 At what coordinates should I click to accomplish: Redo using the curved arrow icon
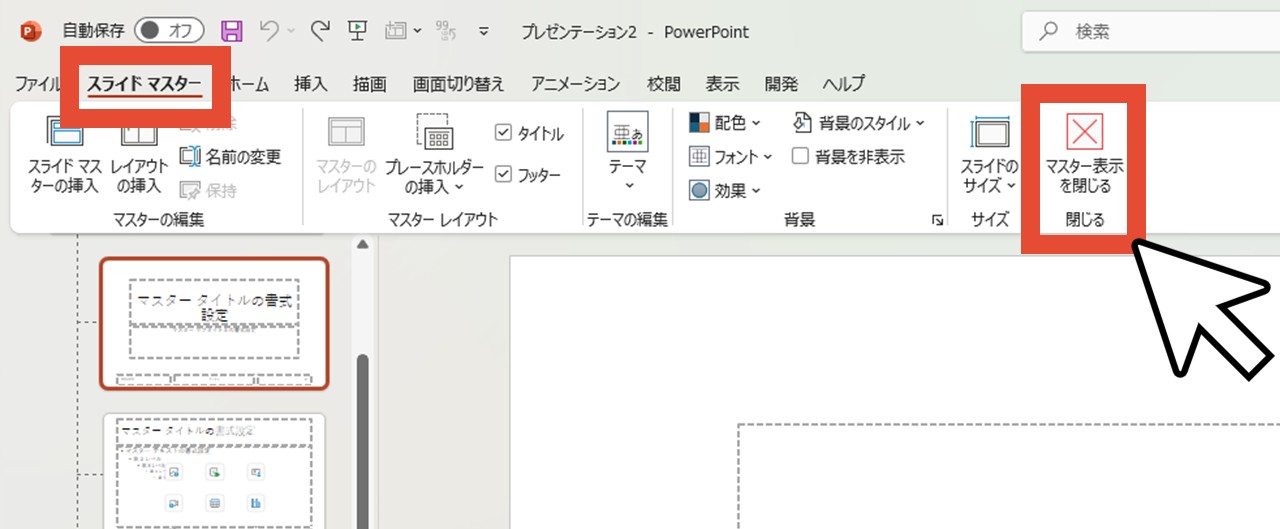[x=320, y=31]
